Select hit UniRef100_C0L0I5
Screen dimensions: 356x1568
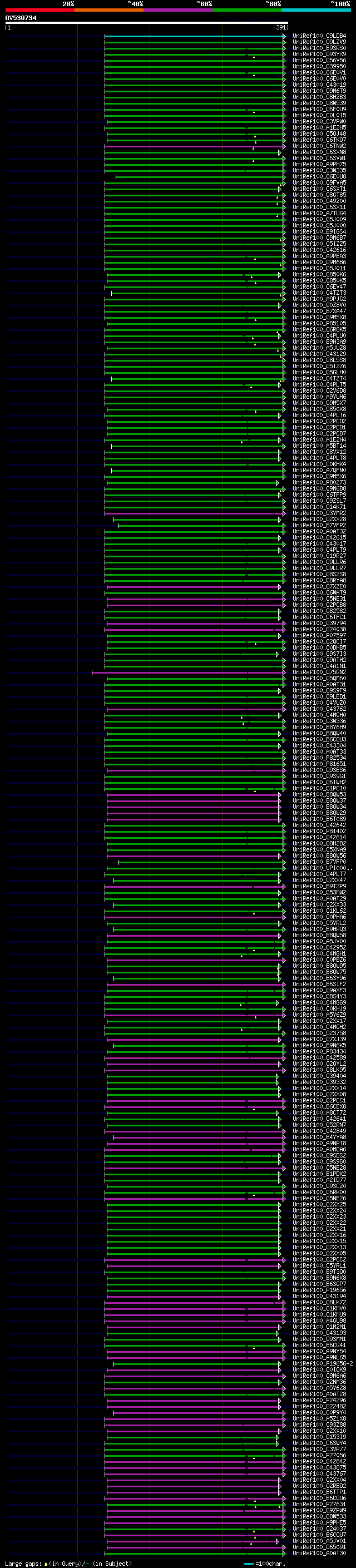click(x=319, y=115)
